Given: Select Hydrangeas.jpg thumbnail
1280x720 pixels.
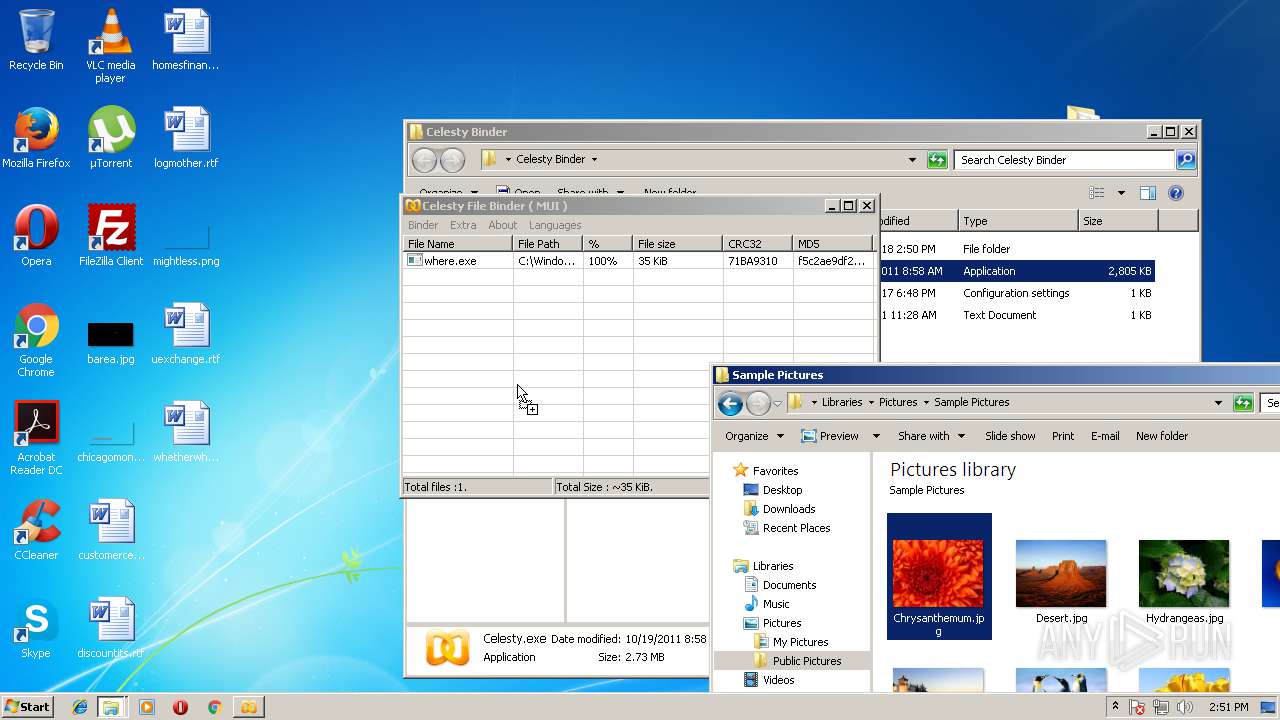Looking at the screenshot, I should (1184, 582).
